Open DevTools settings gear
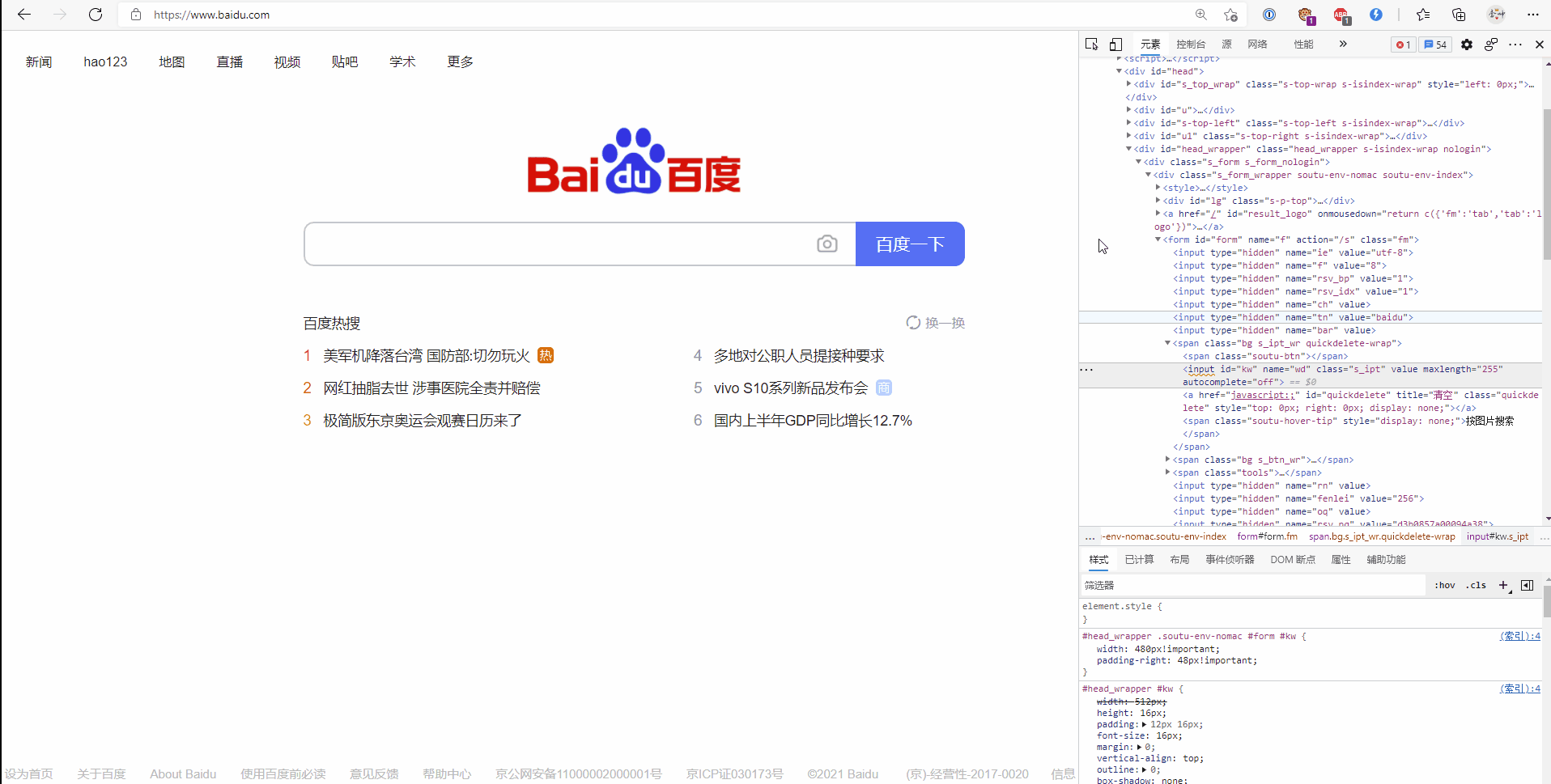This screenshot has height=784, width=1551. point(1467,44)
